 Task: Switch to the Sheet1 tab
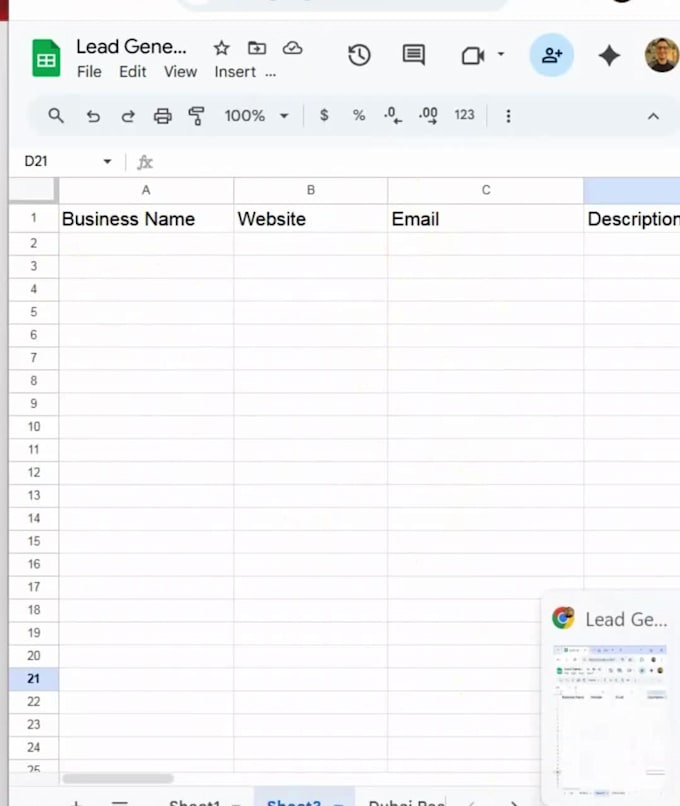click(x=194, y=802)
